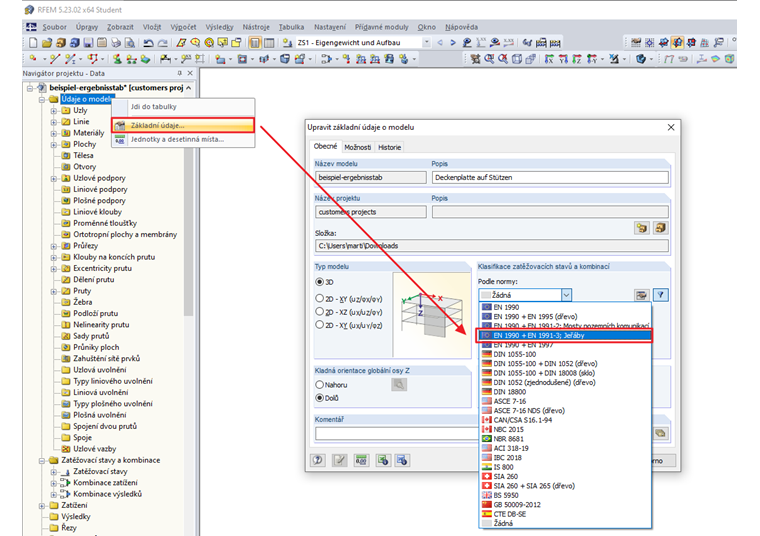Expand the Kombinace zatížení node
This screenshot has width=760, height=536.
[x=53, y=483]
